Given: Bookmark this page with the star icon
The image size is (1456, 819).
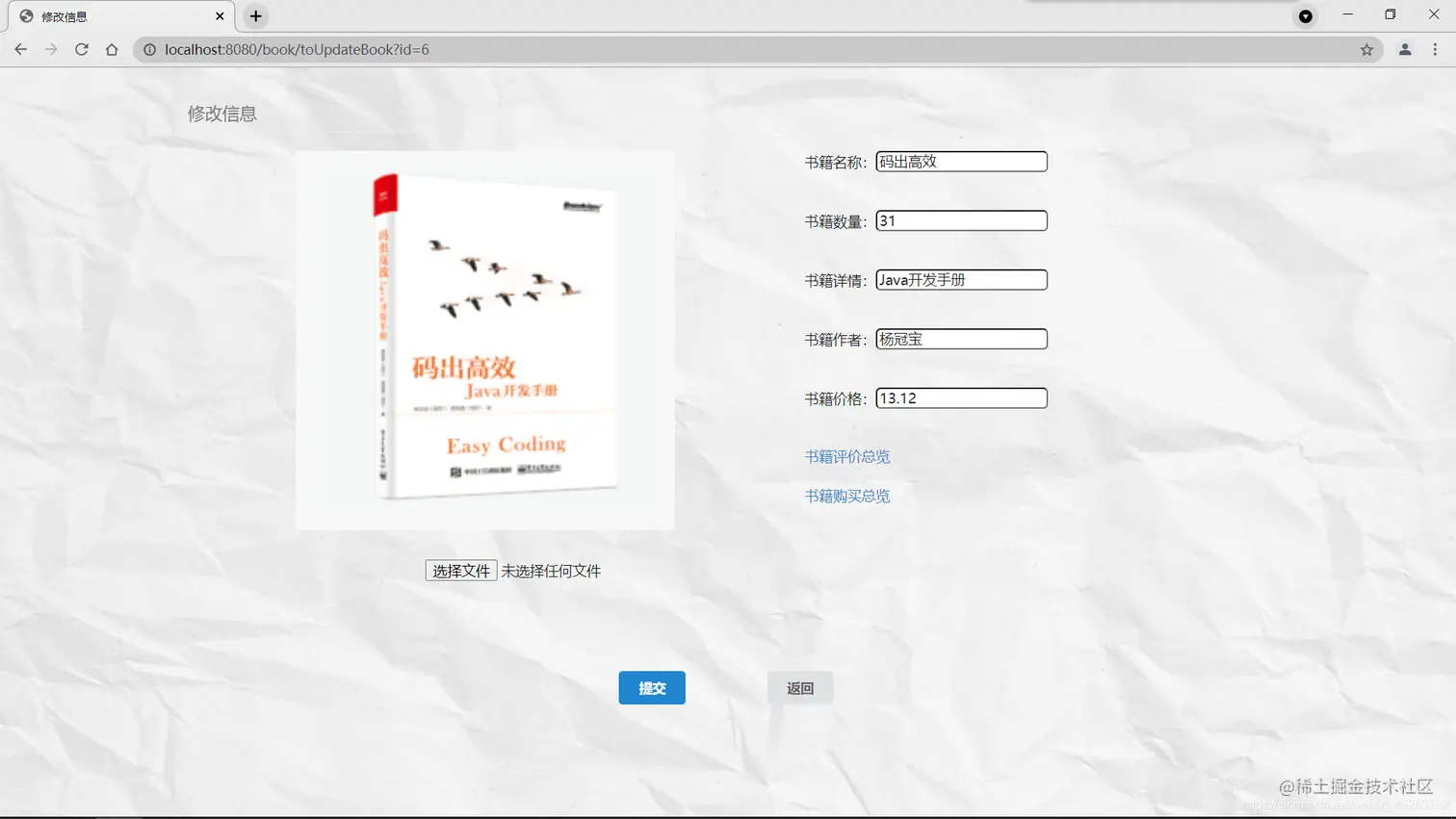Looking at the screenshot, I should 1366,49.
